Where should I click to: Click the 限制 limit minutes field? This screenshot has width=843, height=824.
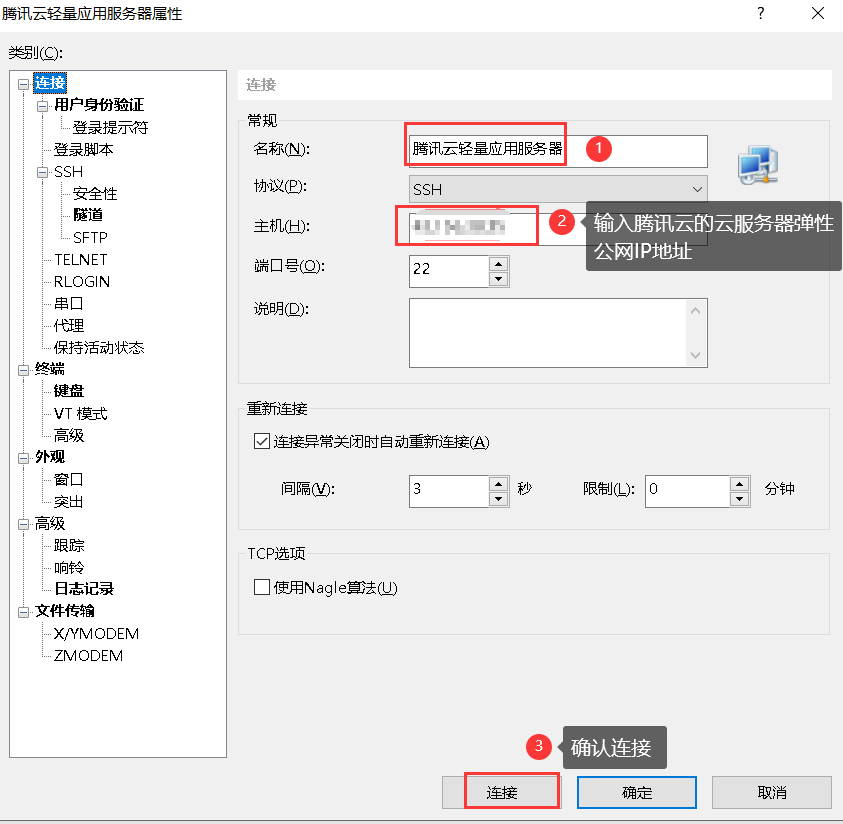click(688, 491)
